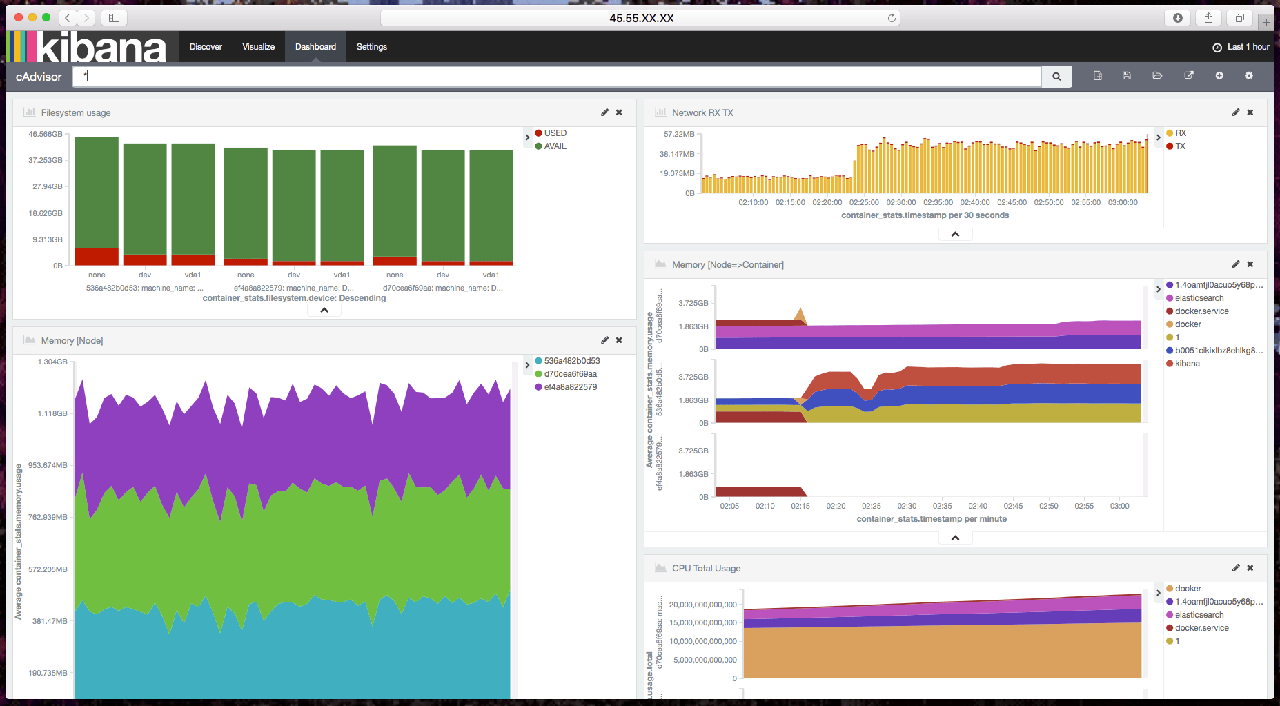
Task: Edit the Filesystem usage panel via pencil
Action: (605, 113)
